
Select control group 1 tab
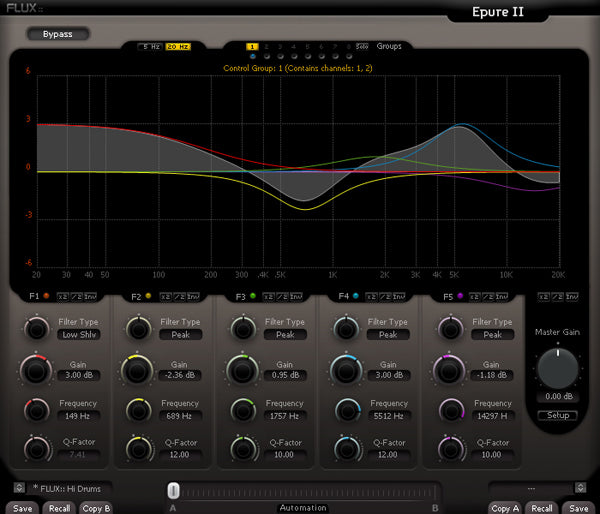coord(252,47)
